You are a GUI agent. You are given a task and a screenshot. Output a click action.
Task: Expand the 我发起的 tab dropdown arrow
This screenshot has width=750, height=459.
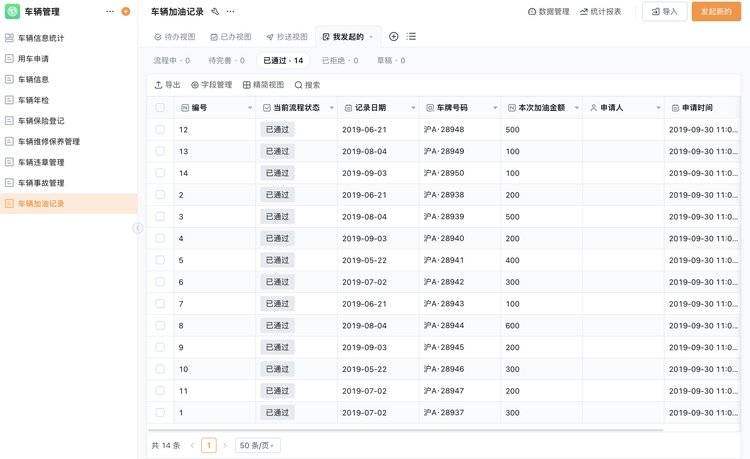[372, 36]
